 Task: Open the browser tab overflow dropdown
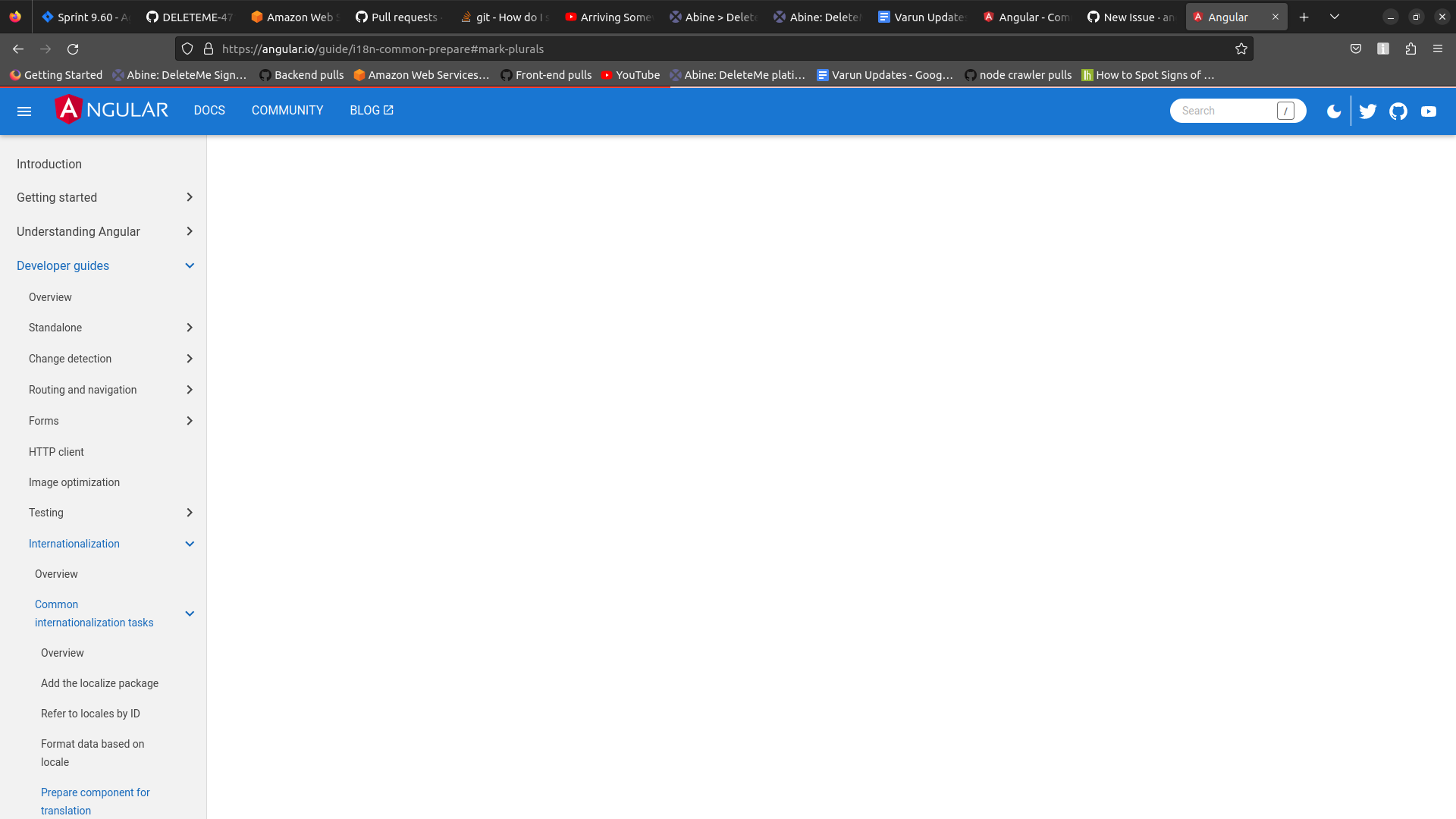click(1334, 17)
